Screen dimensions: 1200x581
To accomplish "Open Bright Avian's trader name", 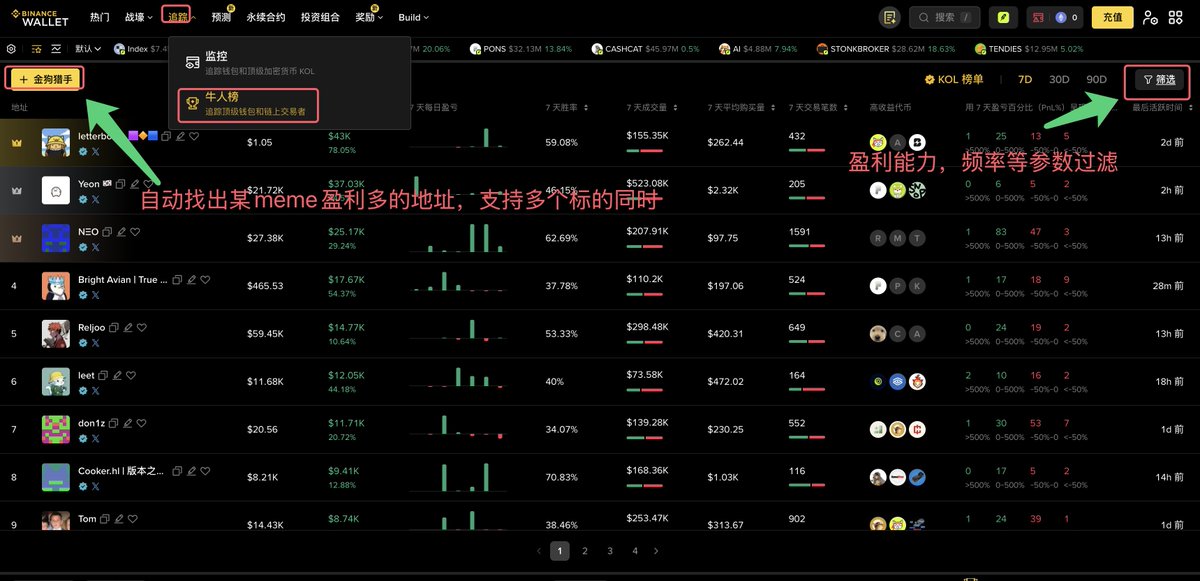I will coord(123,280).
